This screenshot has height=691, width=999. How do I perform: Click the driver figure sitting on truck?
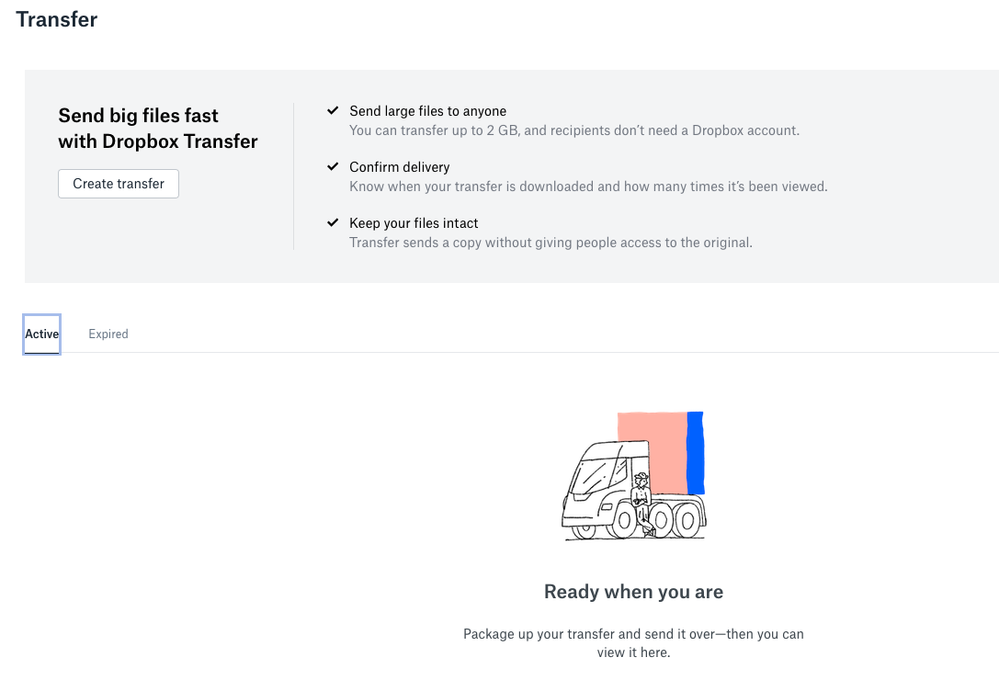pos(641,500)
